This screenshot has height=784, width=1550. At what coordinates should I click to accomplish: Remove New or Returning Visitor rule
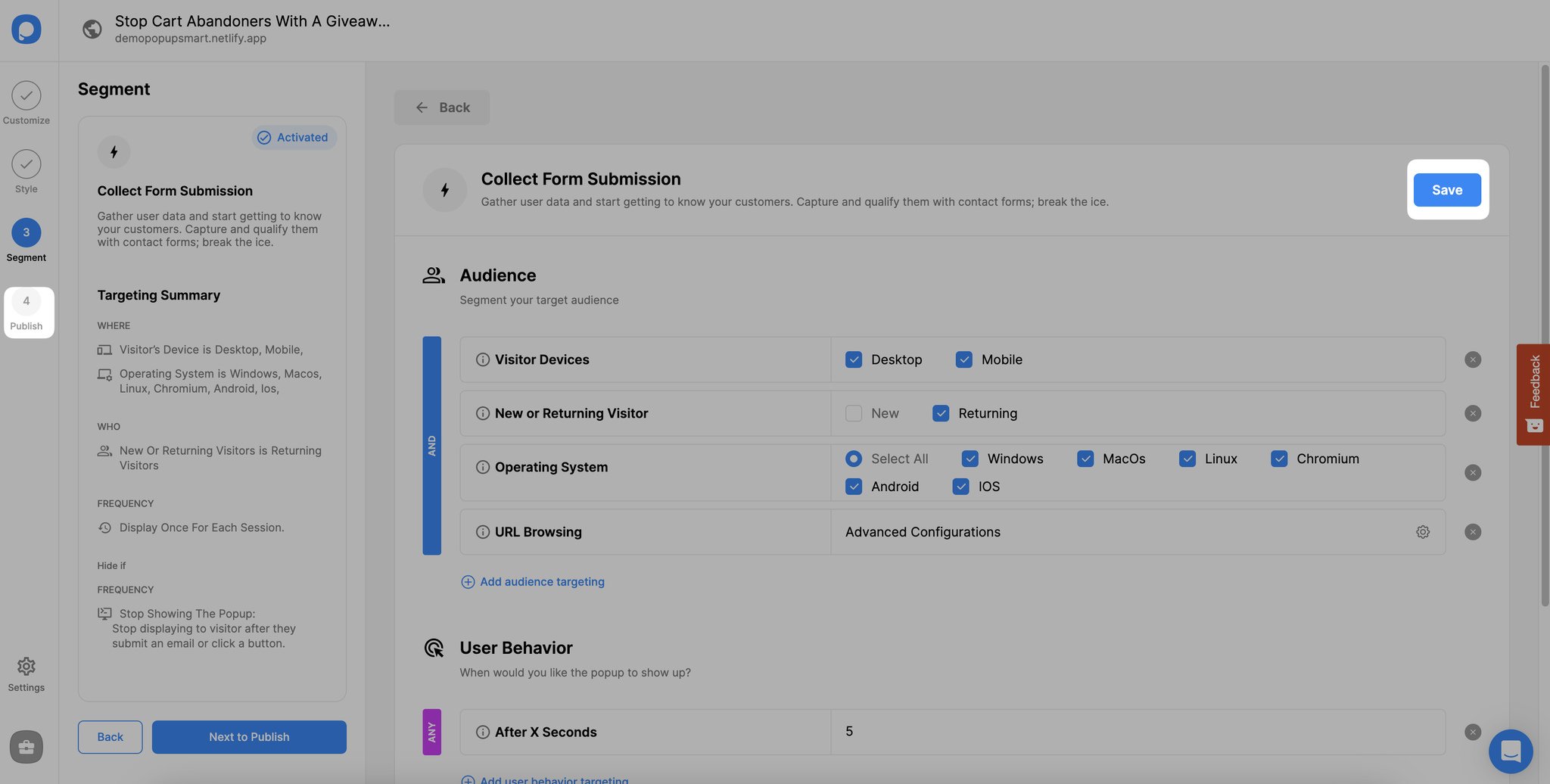tap(1473, 413)
